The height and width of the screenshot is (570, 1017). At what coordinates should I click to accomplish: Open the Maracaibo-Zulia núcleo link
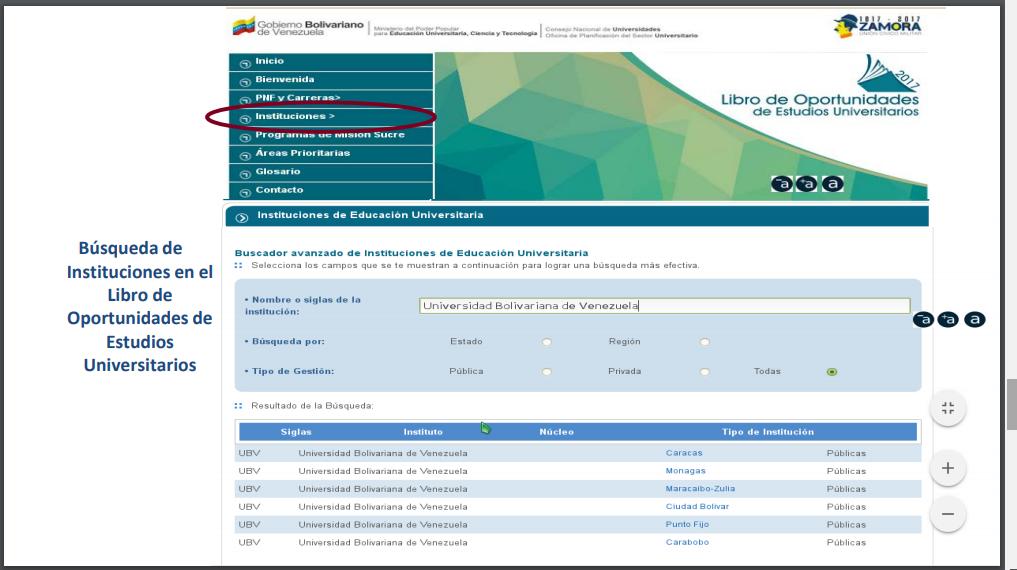pos(700,488)
